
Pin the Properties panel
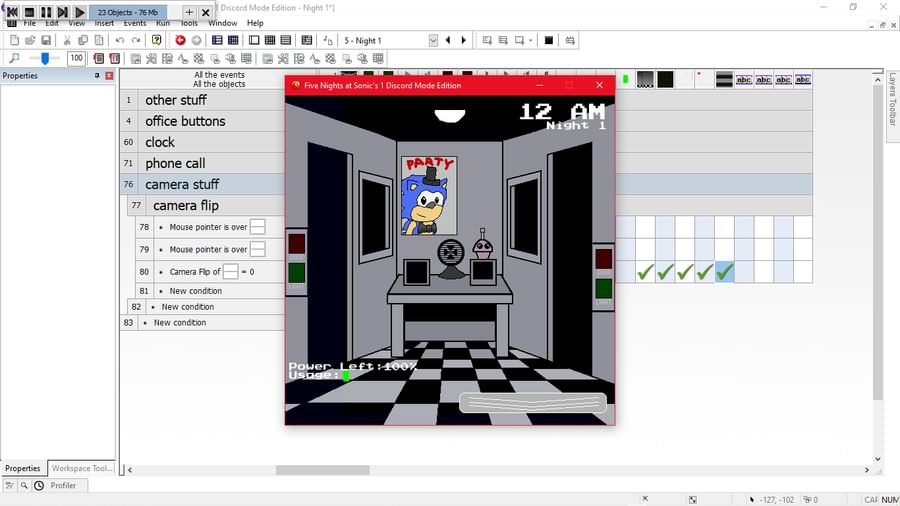coord(97,76)
